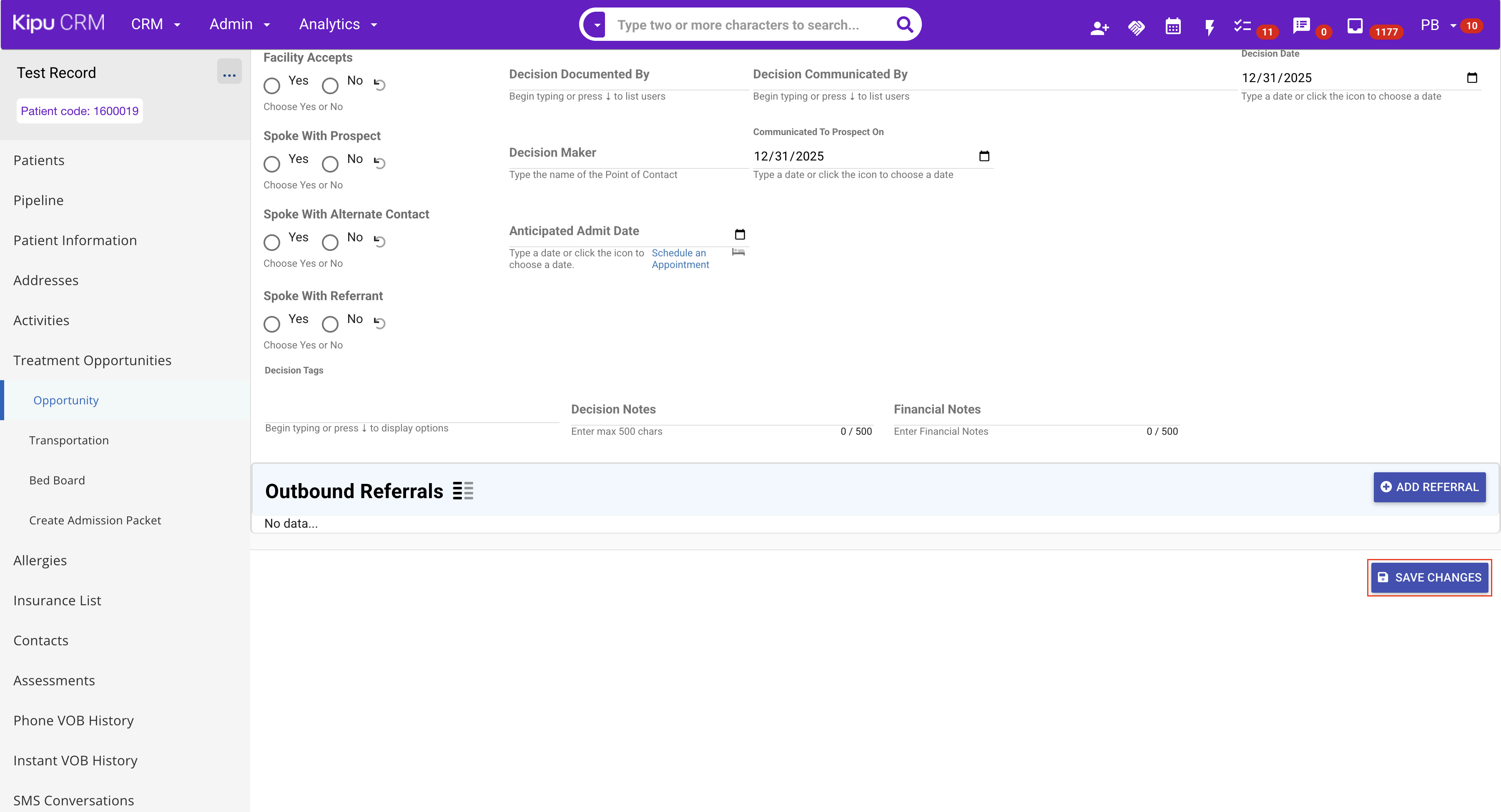The width and height of the screenshot is (1501, 812).
Task: Expand the CRM dropdown menu
Action: (x=156, y=25)
